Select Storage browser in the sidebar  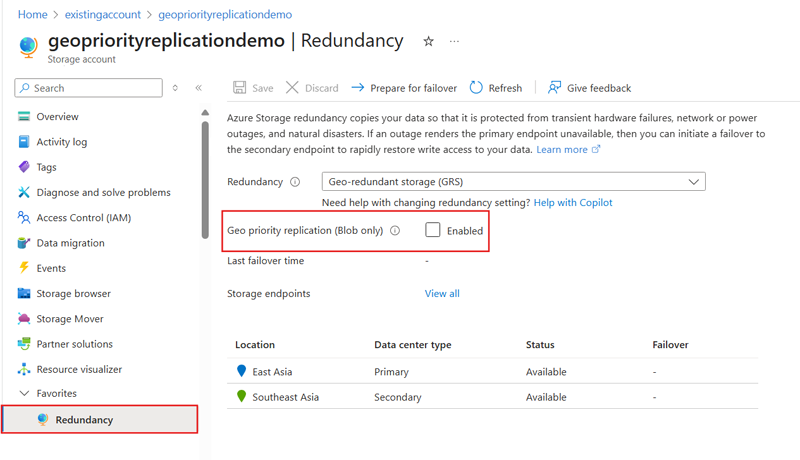click(73, 293)
